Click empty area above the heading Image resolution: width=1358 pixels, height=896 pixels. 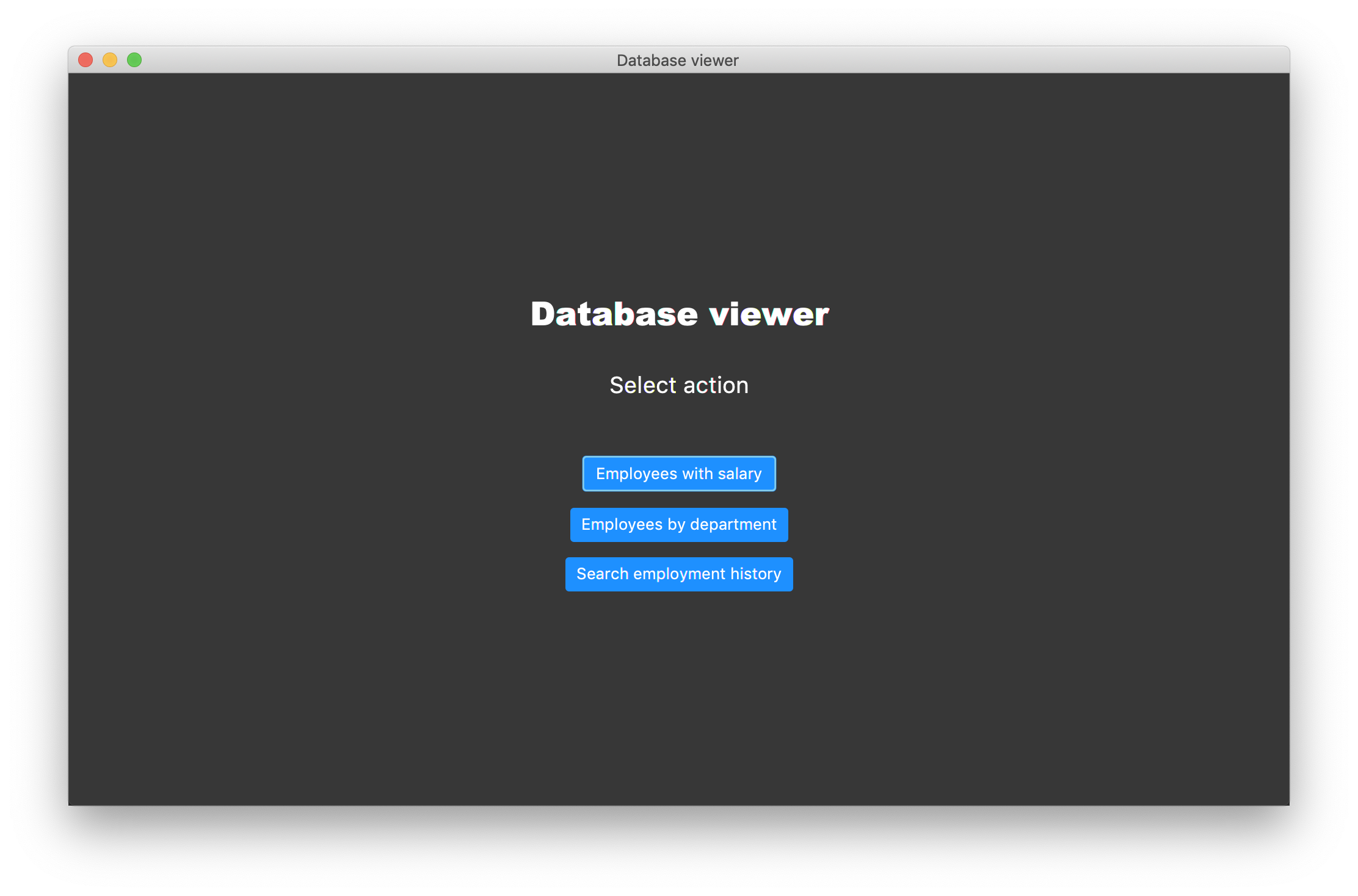(678, 183)
